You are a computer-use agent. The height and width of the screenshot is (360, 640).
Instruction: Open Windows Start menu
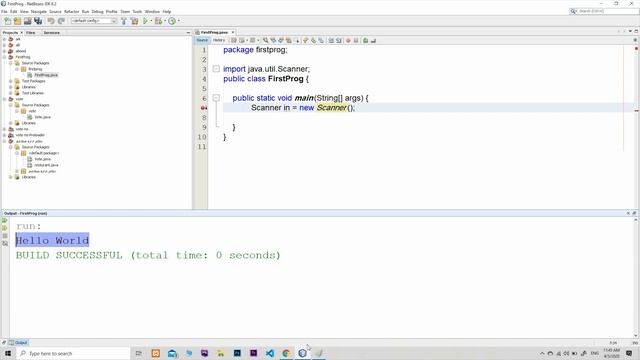pyautogui.click(x=8, y=353)
